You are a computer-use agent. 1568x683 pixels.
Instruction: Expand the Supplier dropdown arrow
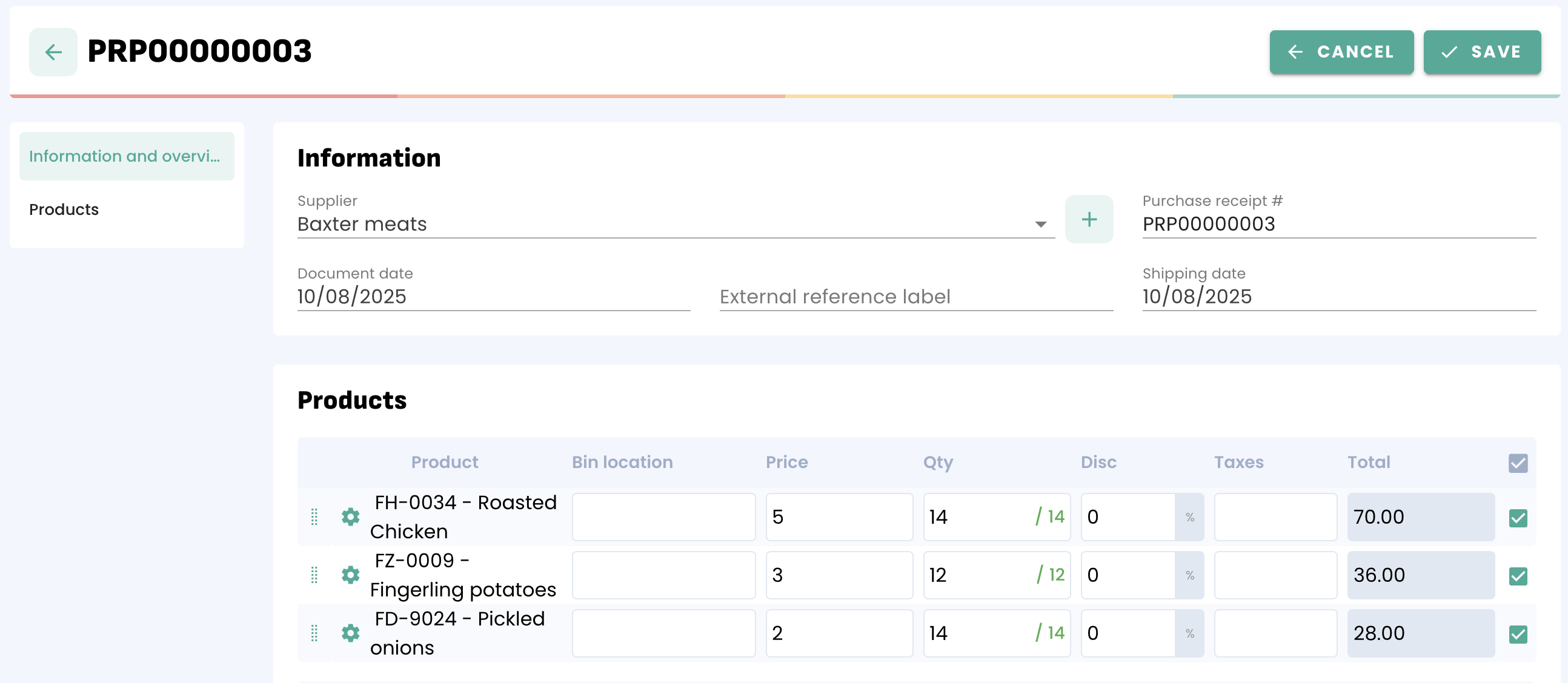click(x=1040, y=225)
